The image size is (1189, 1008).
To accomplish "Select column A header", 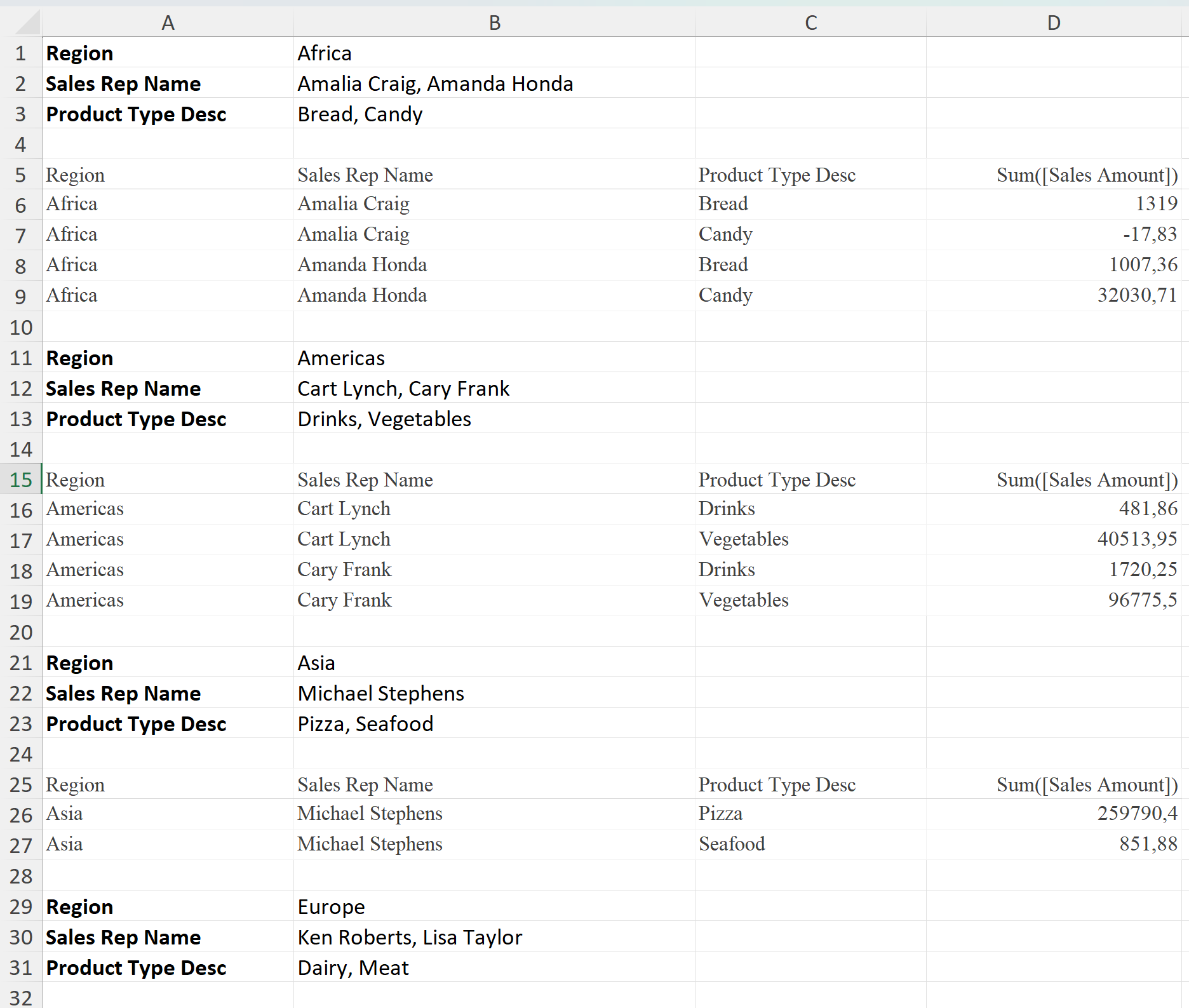I will click(x=168, y=23).
